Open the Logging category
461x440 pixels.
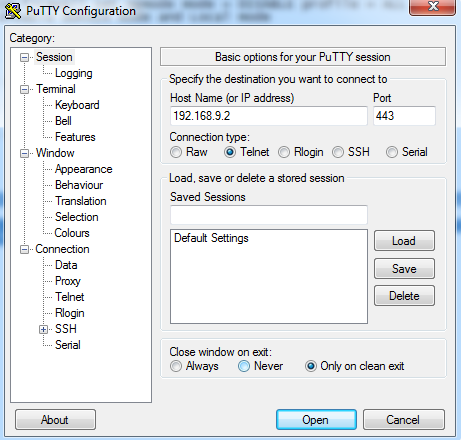(x=74, y=73)
